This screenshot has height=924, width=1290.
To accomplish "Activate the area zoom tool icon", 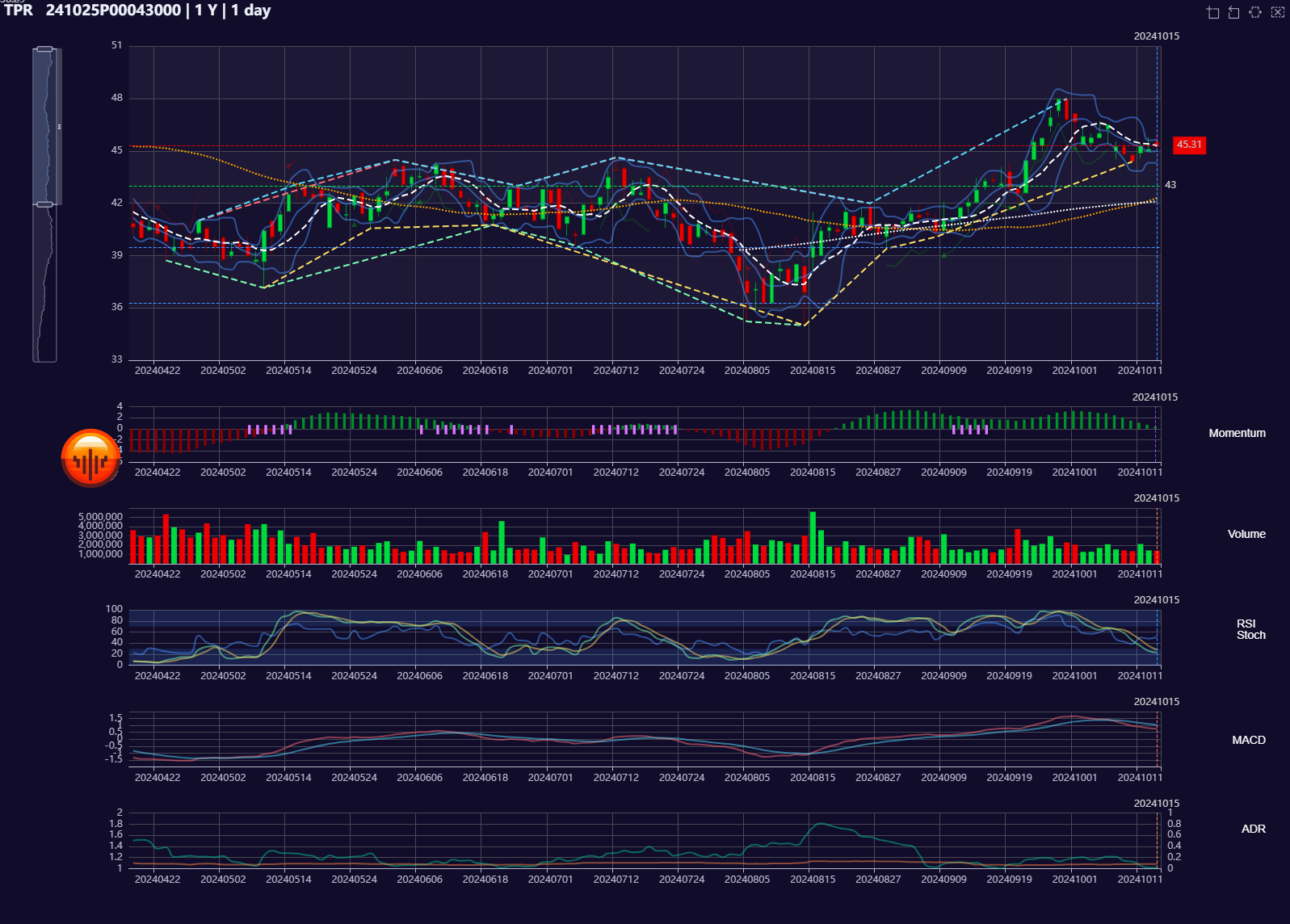I will pyautogui.click(x=1212, y=12).
